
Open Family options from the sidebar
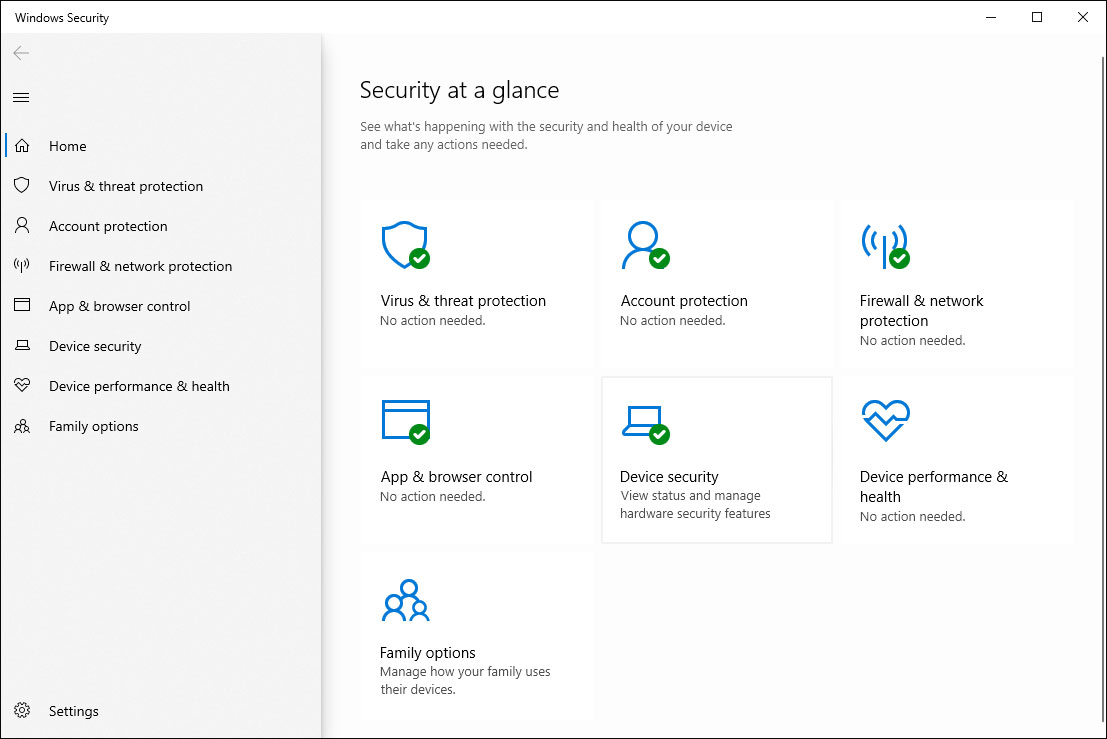pyautogui.click(x=94, y=426)
